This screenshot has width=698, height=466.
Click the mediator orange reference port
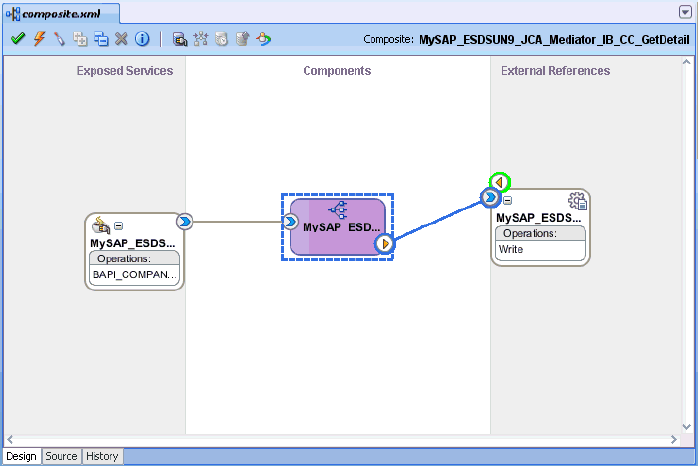[x=385, y=243]
